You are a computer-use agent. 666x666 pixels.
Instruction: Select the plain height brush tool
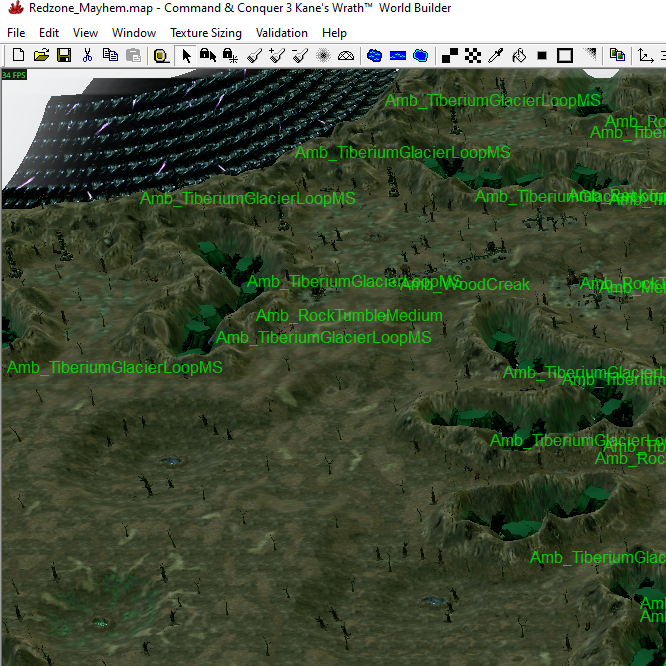[x=254, y=56]
